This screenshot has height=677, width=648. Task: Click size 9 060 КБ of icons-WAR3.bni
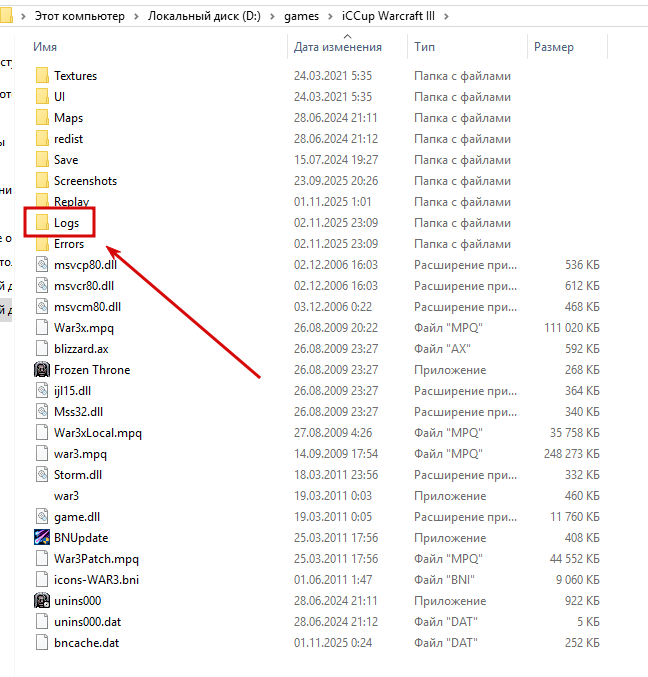tap(578, 580)
